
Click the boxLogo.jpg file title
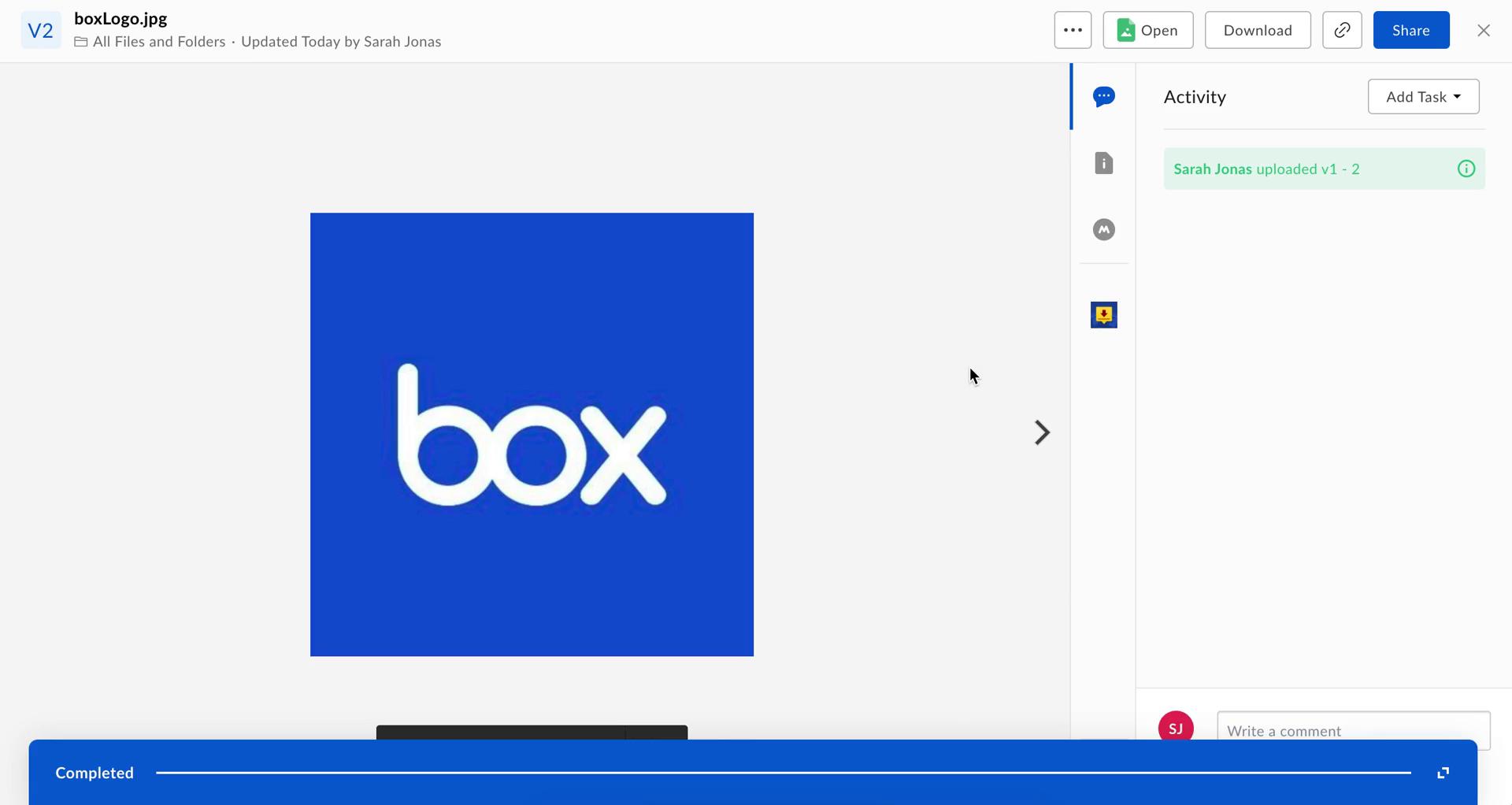coord(120,18)
